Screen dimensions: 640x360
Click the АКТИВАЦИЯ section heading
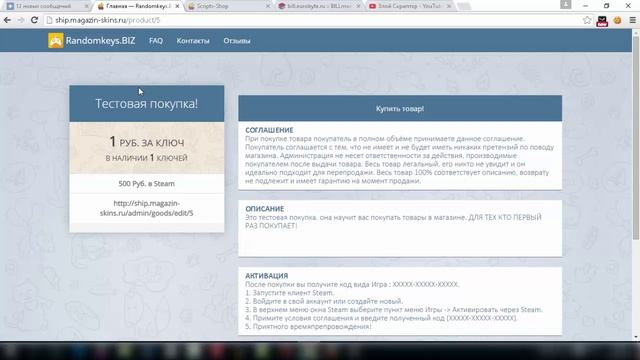pyautogui.click(x=267, y=276)
